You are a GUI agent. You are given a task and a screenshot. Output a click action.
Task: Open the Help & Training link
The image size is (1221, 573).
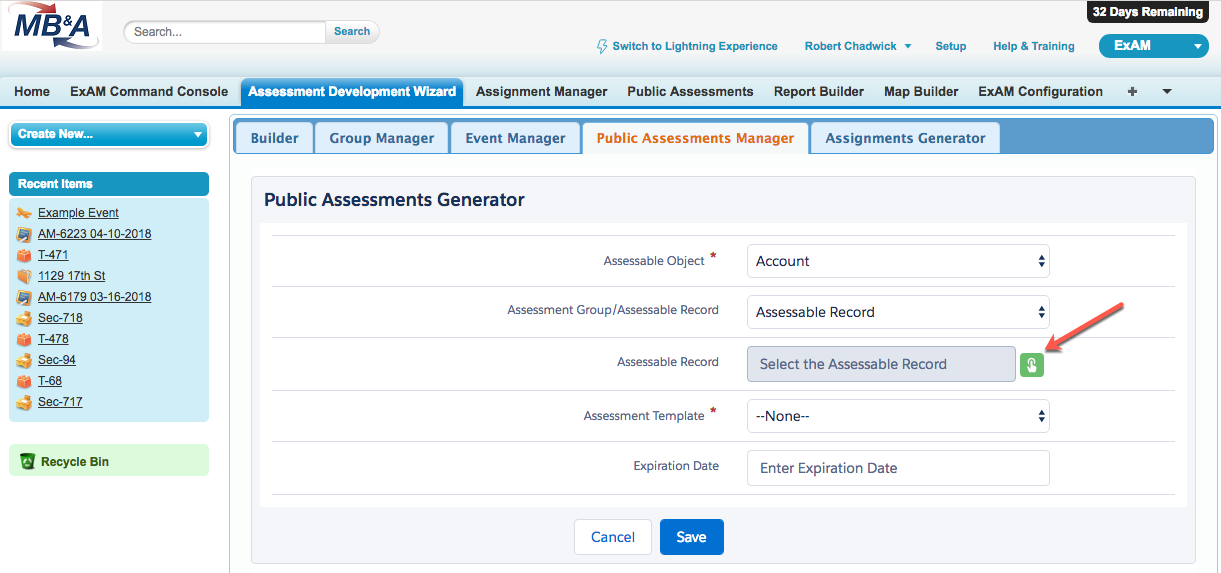click(x=1034, y=46)
